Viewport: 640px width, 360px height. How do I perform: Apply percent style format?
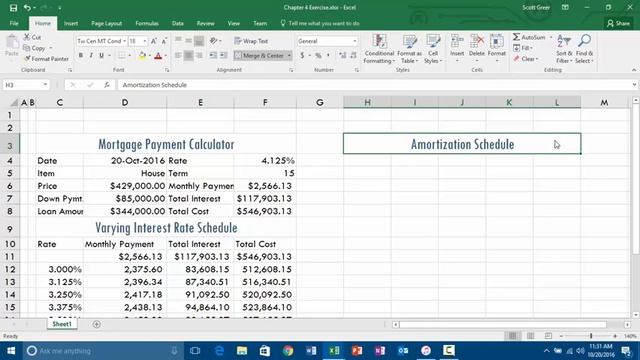pos(318,56)
